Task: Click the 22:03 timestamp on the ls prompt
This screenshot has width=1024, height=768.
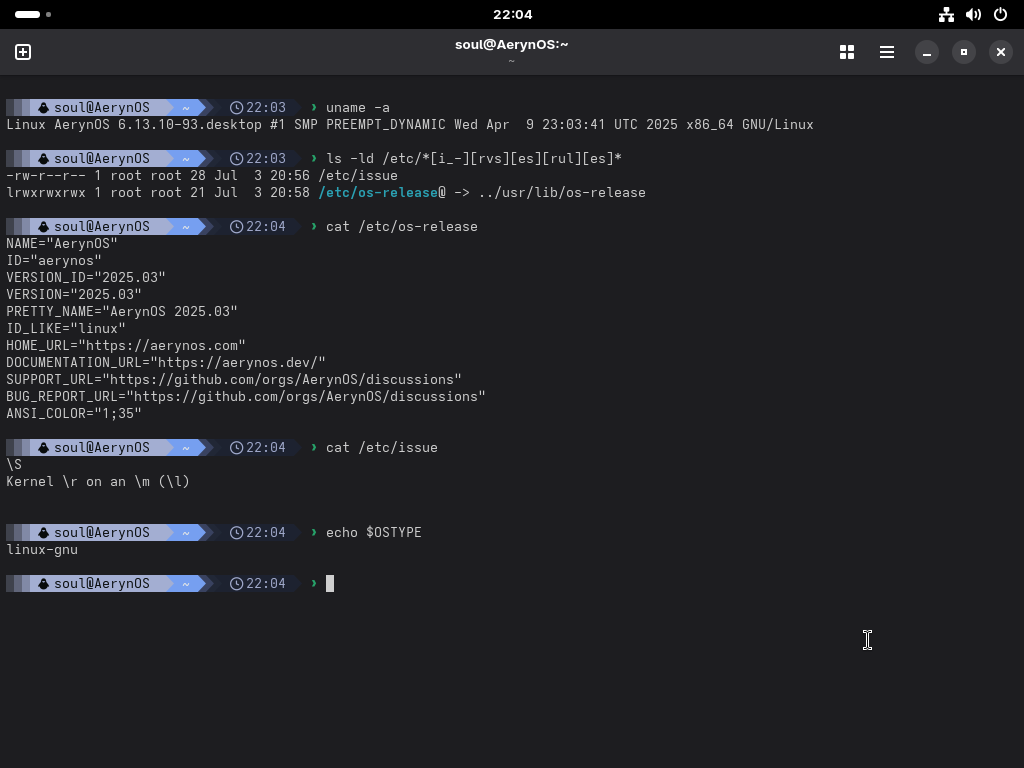Action: [x=266, y=159]
